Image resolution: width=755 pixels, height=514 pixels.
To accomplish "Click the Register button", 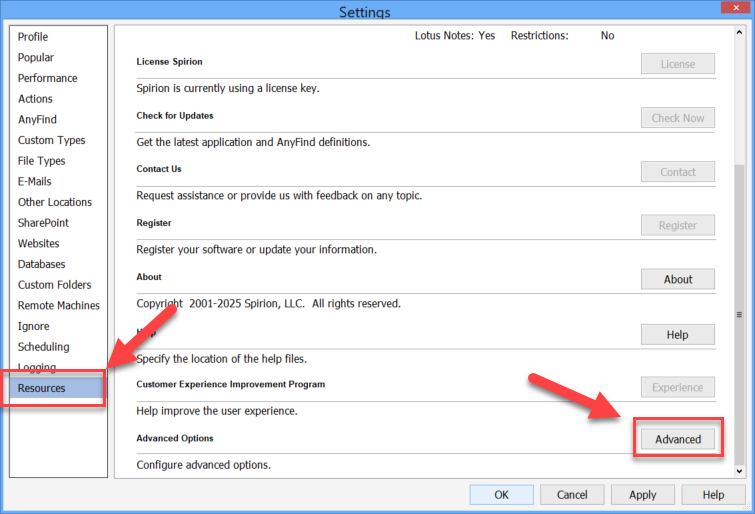I will 677,225.
